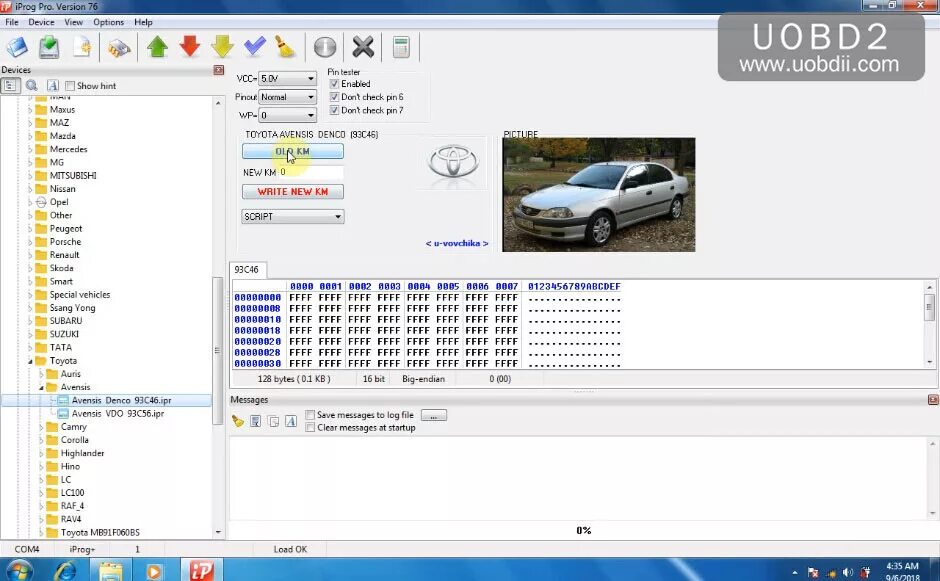
Task: Click the Toyota Avensis car picture
Action: pyautogui.click(x=598, y=195)
